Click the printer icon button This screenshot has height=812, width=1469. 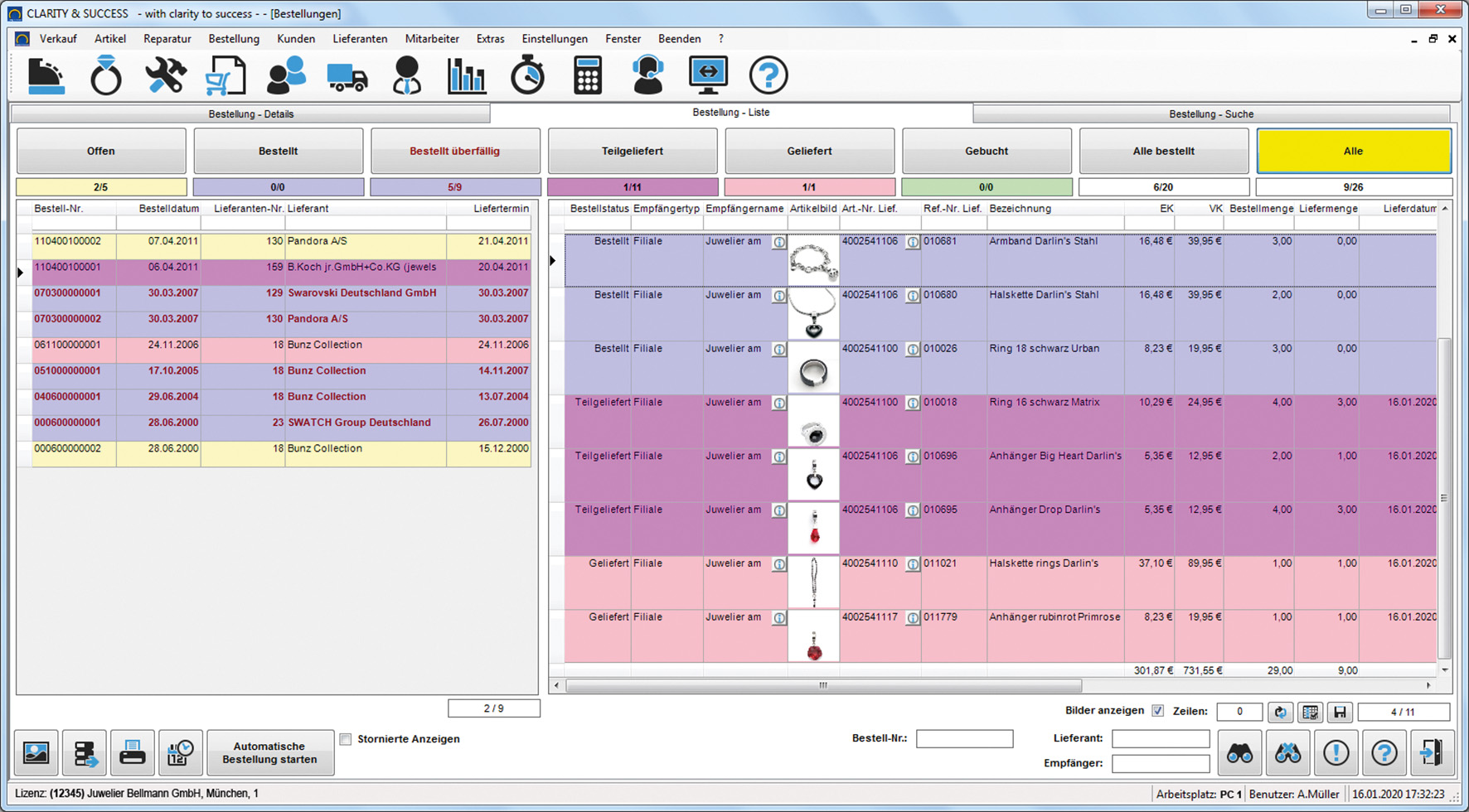pyautogui.click(x=133, y=752)
